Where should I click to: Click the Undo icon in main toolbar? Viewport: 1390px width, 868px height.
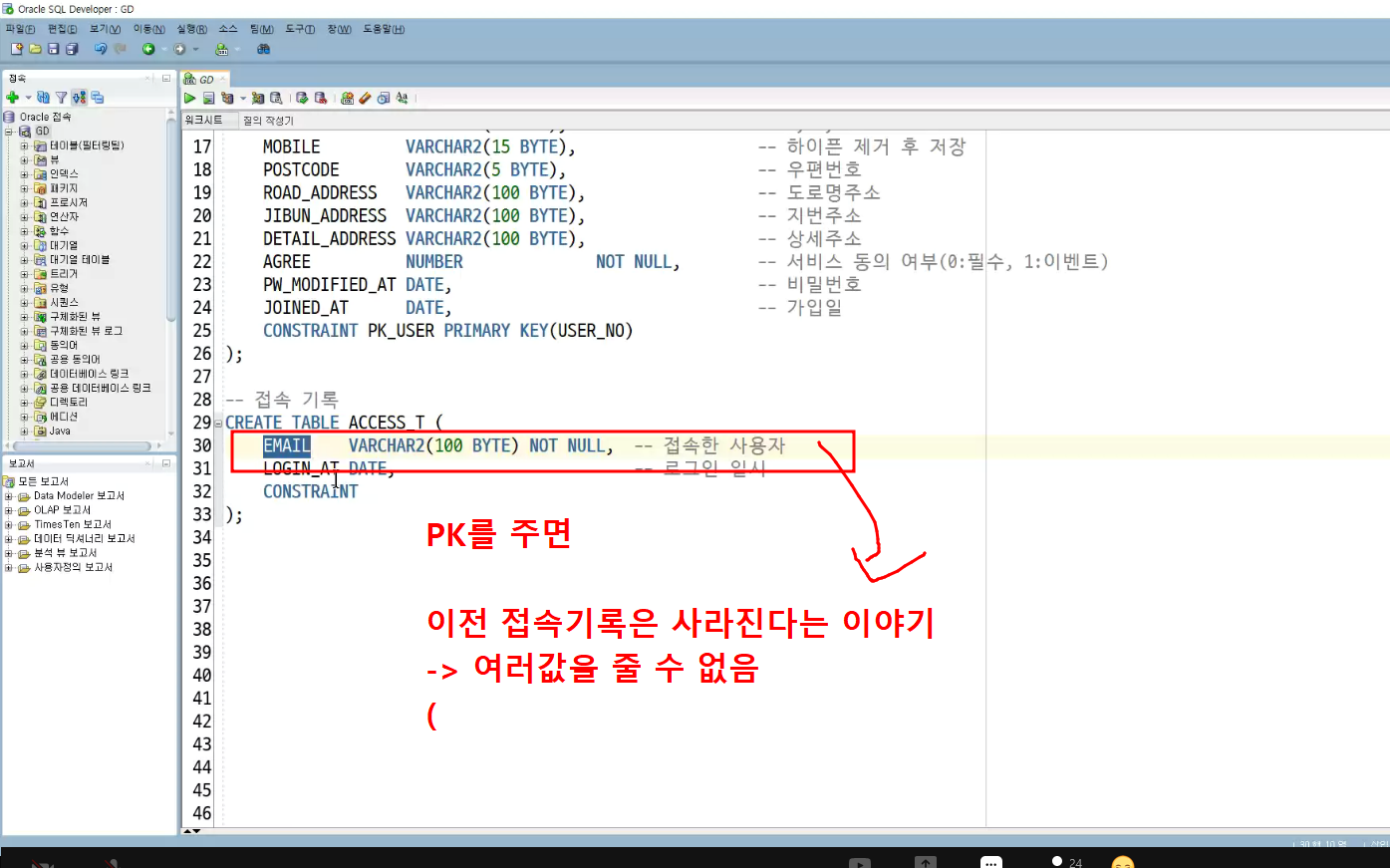[101, 48]
